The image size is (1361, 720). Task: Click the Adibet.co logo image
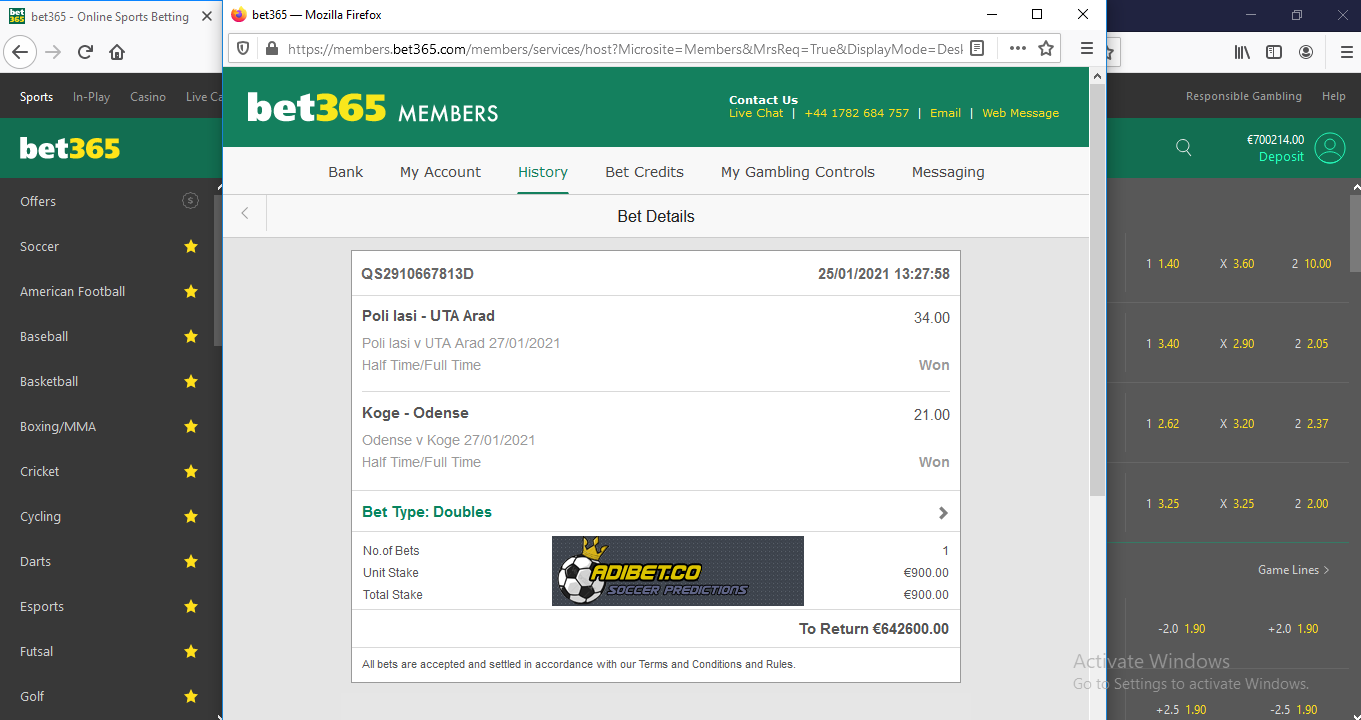point(678,571)
